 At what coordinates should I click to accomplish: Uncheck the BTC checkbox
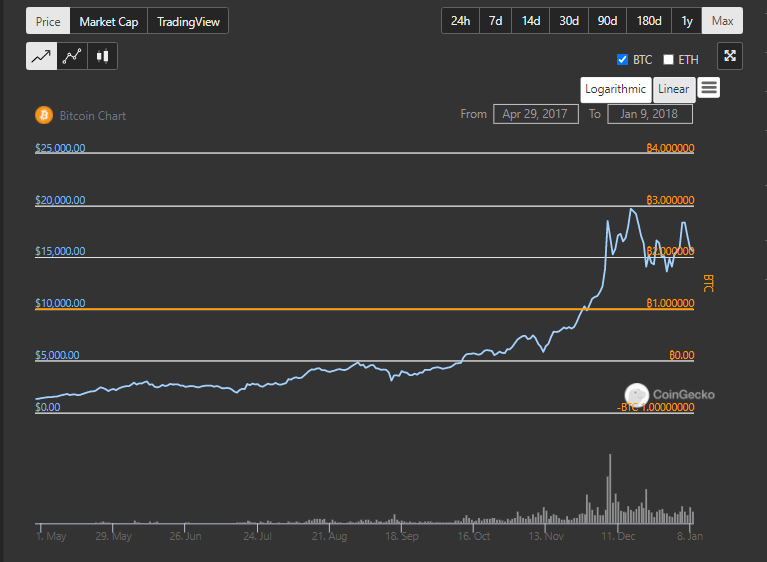click(622, 60)
